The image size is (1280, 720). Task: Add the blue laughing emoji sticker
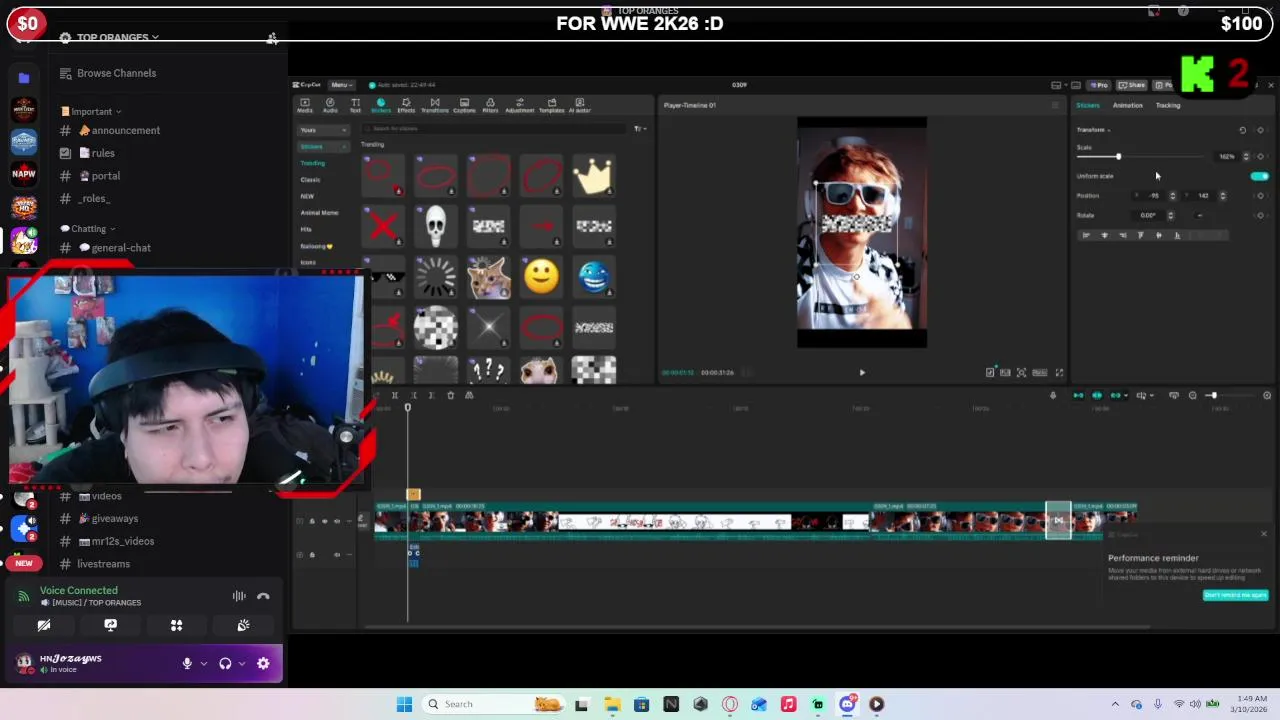[593, 277]
